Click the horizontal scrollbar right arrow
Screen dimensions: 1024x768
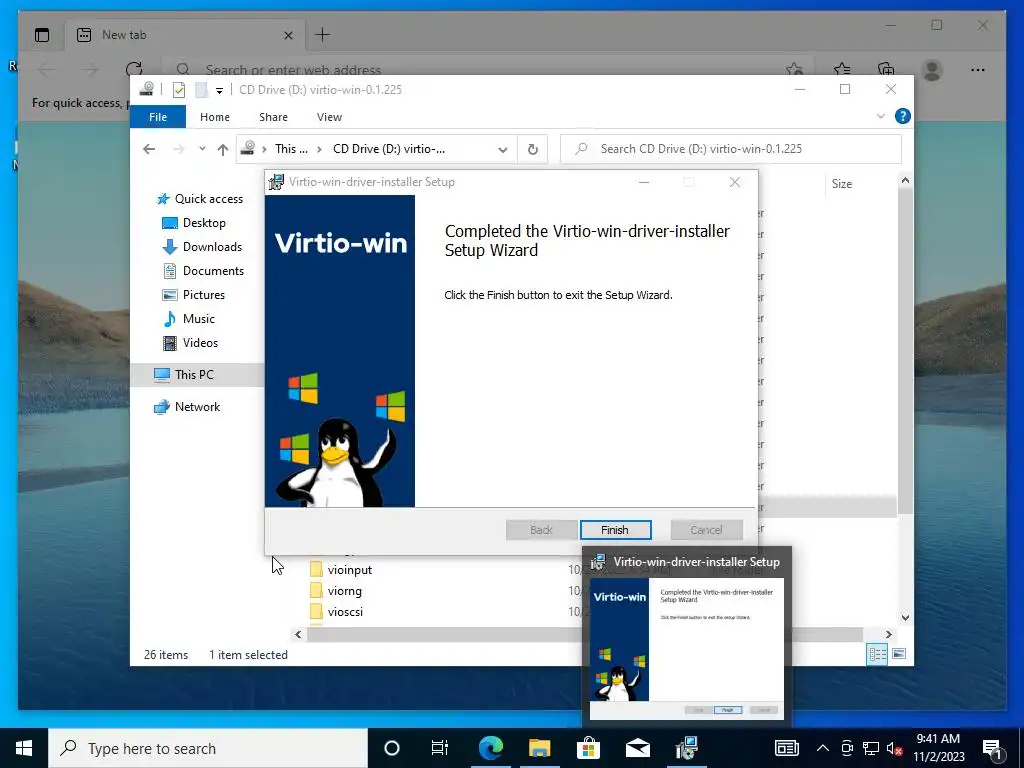(x=888, y=634)
